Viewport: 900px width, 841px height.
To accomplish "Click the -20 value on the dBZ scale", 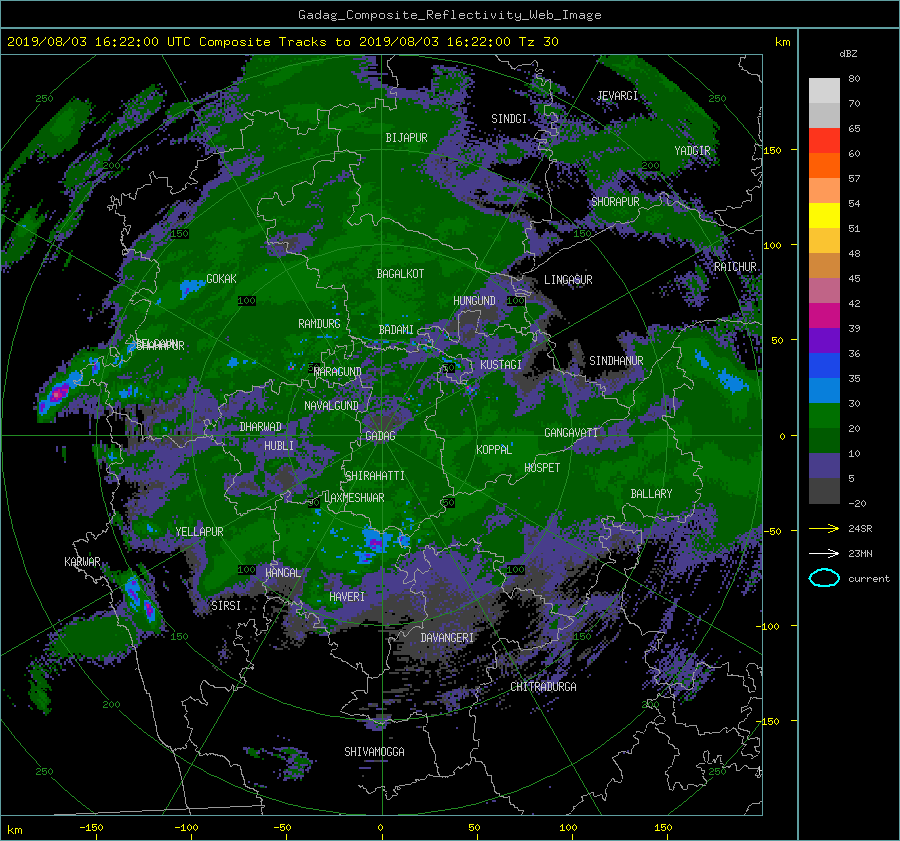I will (857, 503).
